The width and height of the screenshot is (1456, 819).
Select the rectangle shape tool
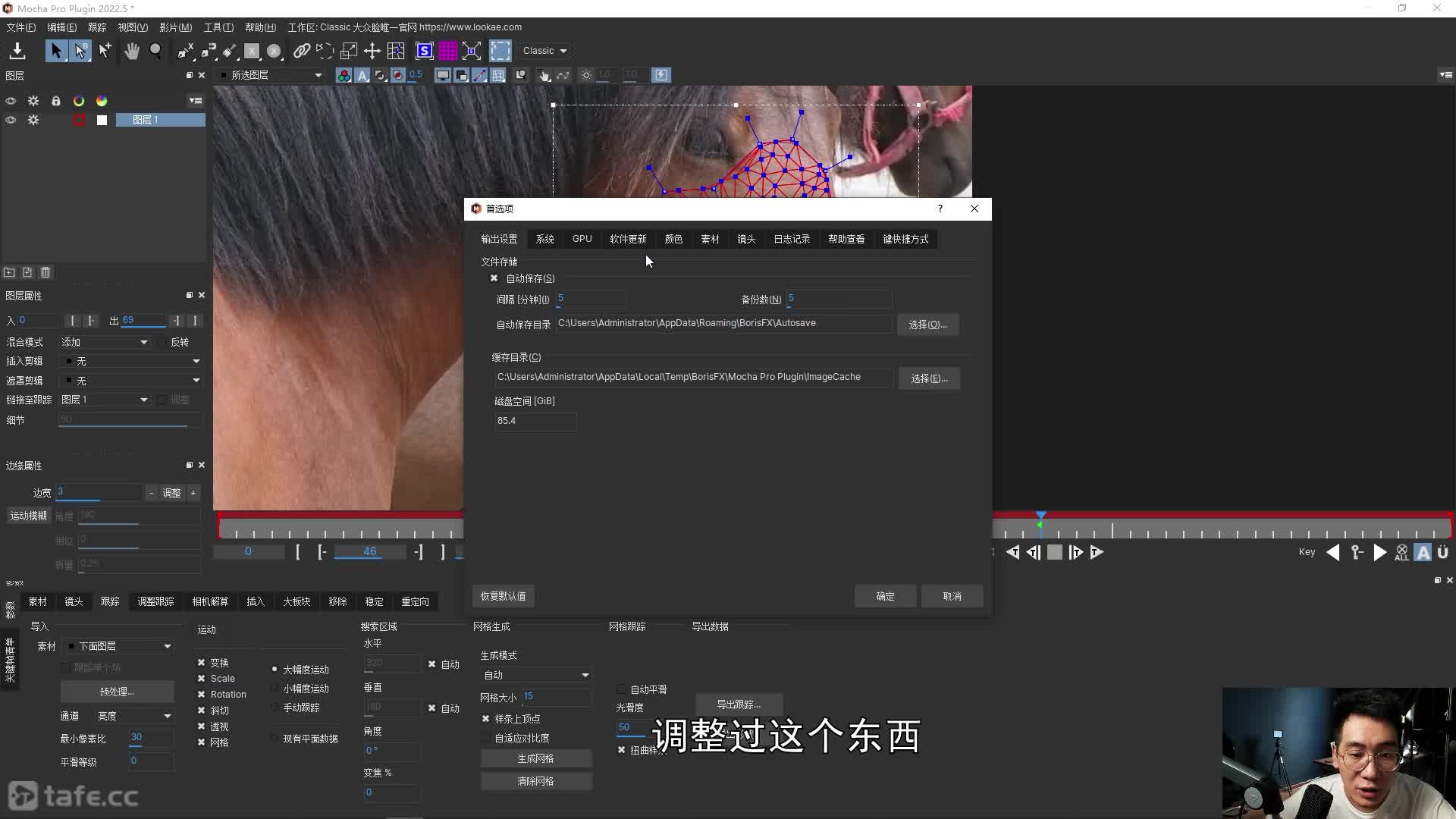[x=252, y=51]
